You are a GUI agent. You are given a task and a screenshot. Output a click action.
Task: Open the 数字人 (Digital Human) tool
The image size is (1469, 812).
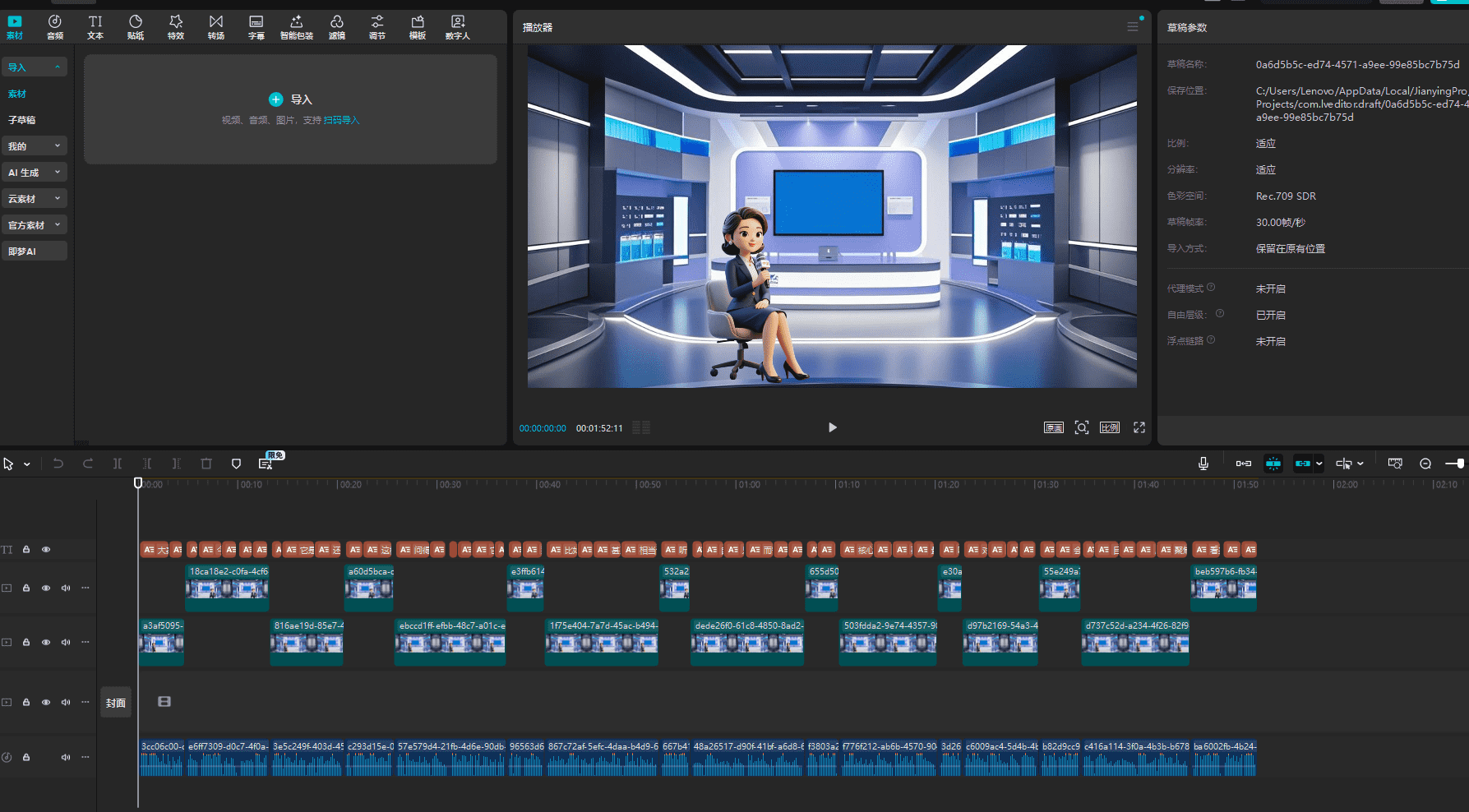(457, 26)
